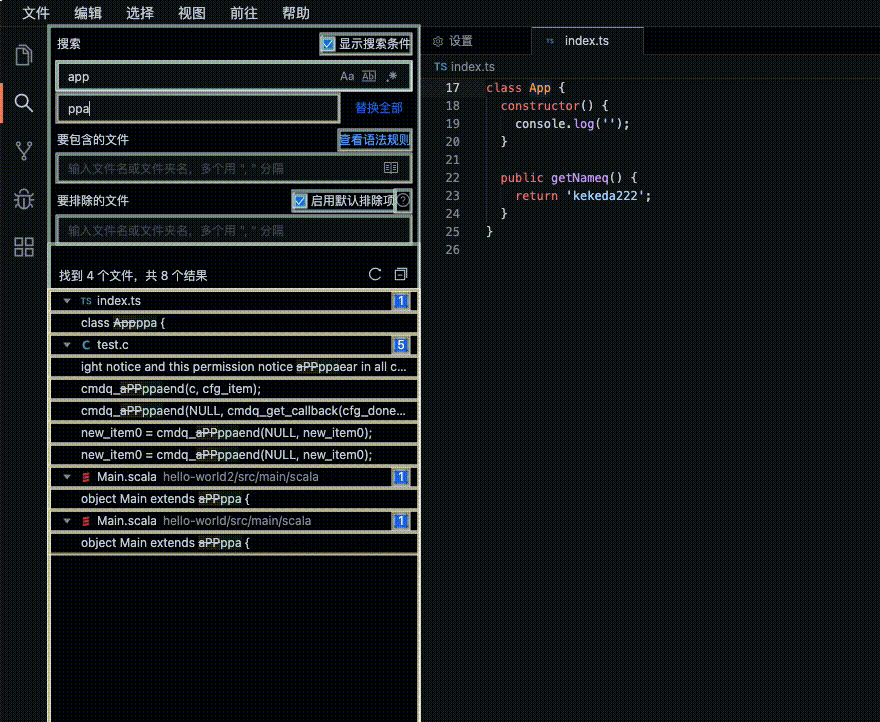Collapse the test.c result group
880x722 pixels.
pyautogui.click(x=67, y=345)
